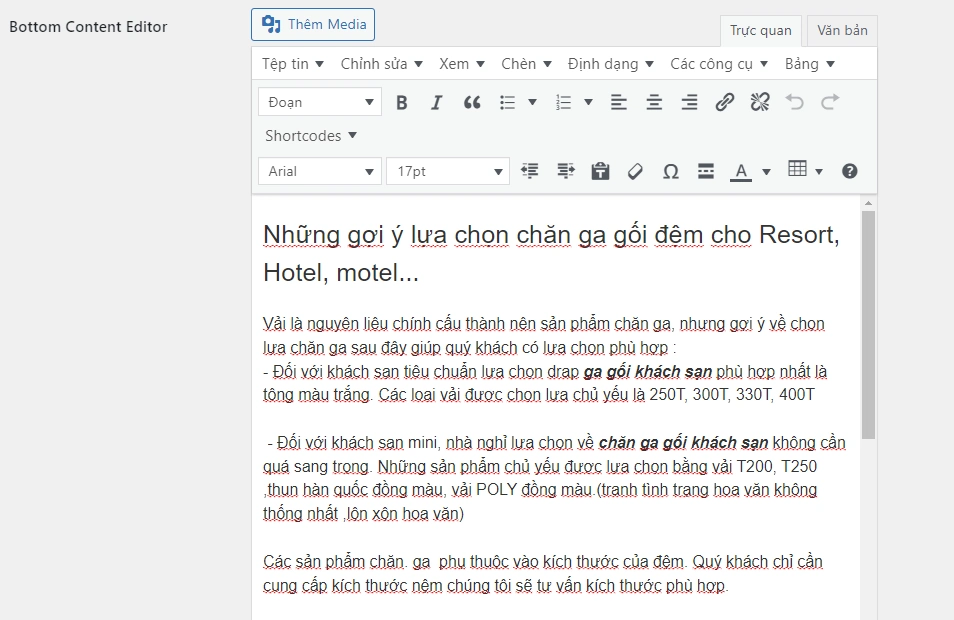Screen dimensions: 954x620
Task: Apply blockquote formatting
Action: (x=472, y=102)
